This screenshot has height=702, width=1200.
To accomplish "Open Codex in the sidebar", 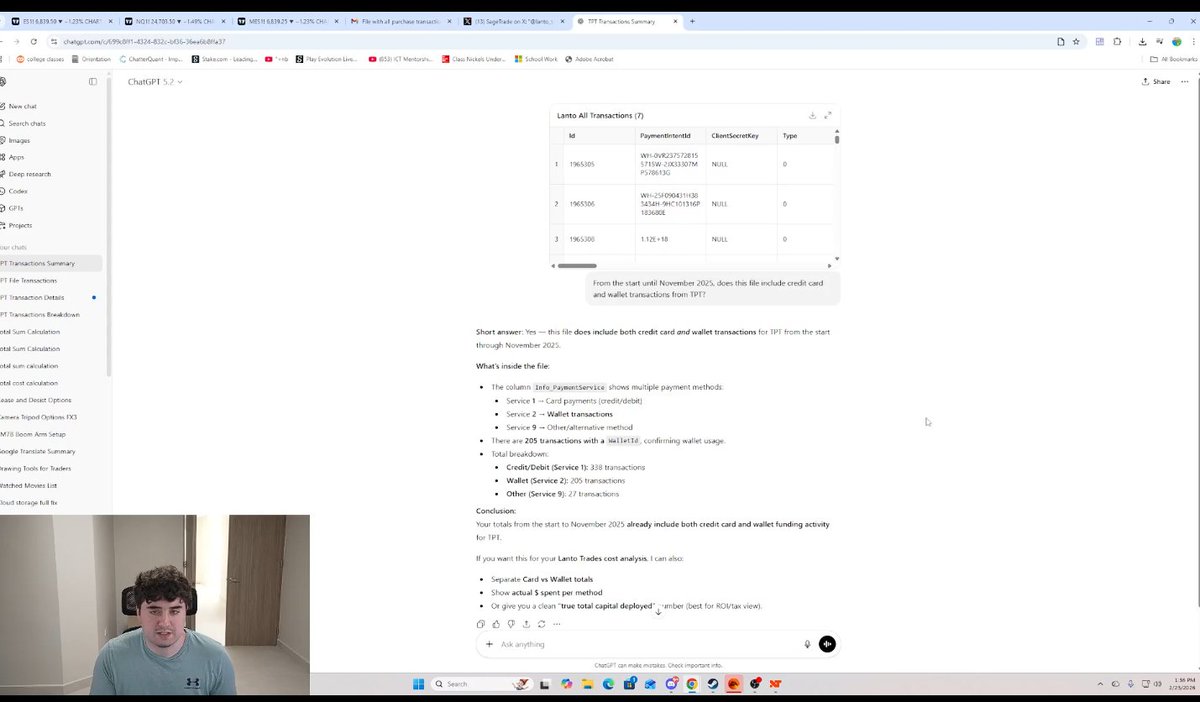I will (x=16, y=191).
